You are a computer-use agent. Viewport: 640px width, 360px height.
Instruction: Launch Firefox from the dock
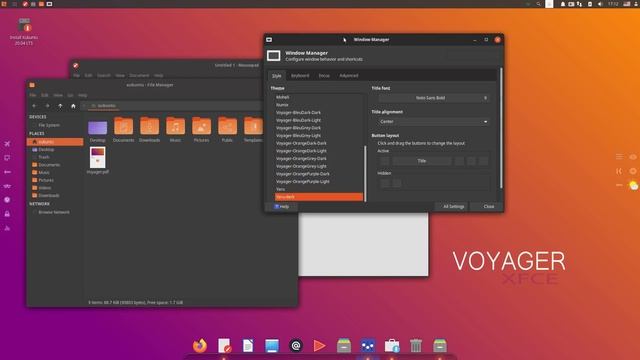coord(200,345)
